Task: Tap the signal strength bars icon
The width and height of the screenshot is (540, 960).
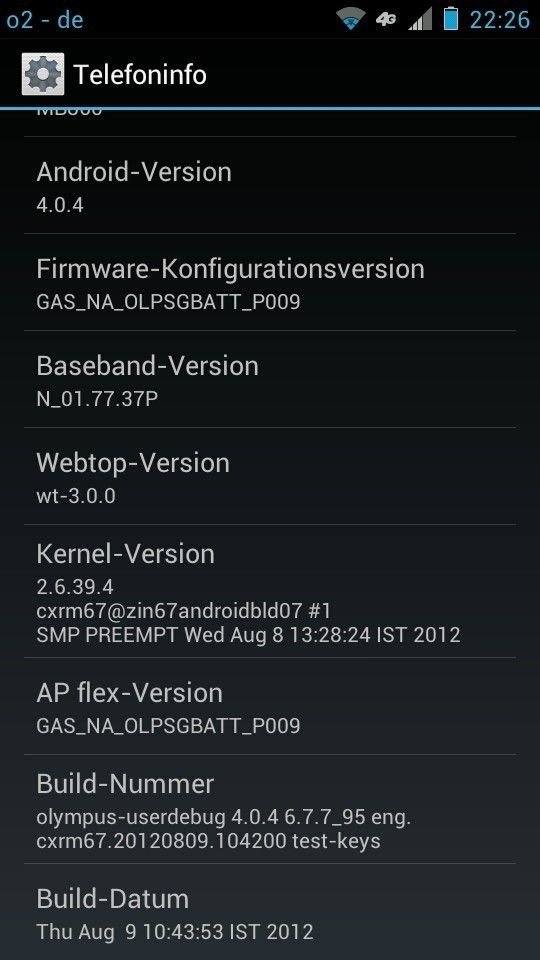Action: click(420, 20)
